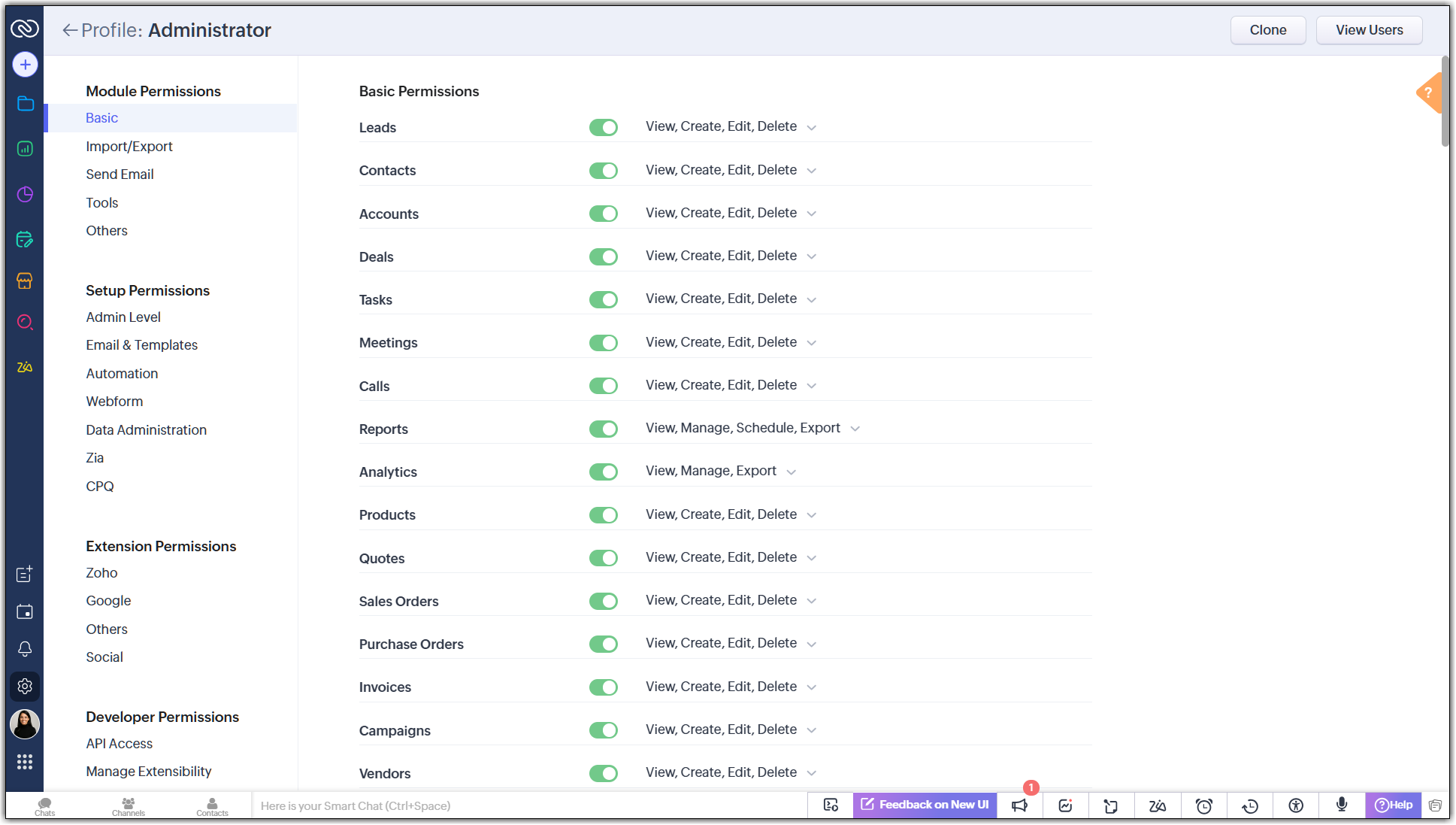Viewport: 1456px width, 825px height.
Task: Expand the Analytics View, Manage, Export dropdown
Action: [792, 472]
